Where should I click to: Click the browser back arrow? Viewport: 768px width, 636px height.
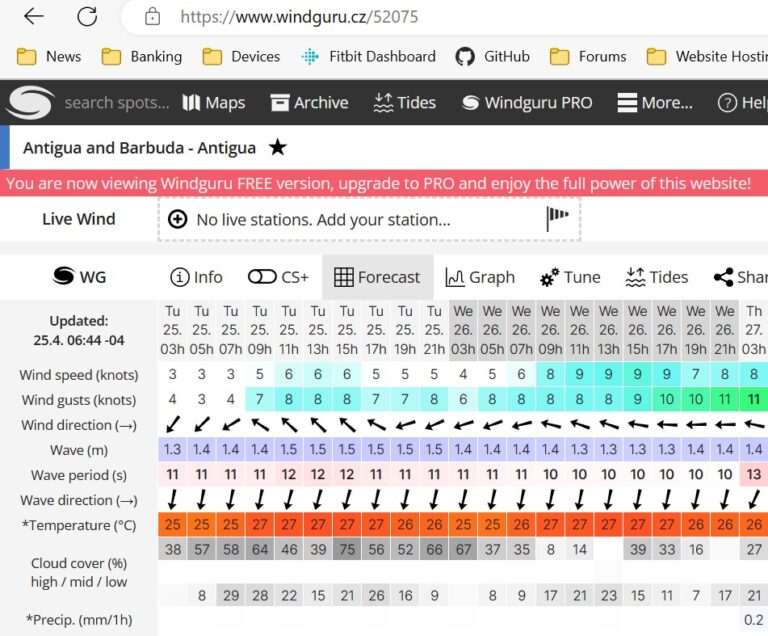34,17
